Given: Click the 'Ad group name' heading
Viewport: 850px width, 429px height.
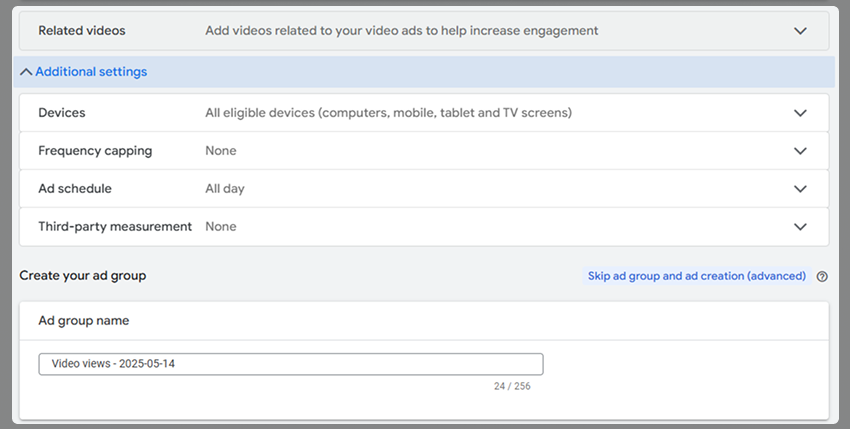Looking at the screenshot, I should pyautogui.click(x=83, y=321).
